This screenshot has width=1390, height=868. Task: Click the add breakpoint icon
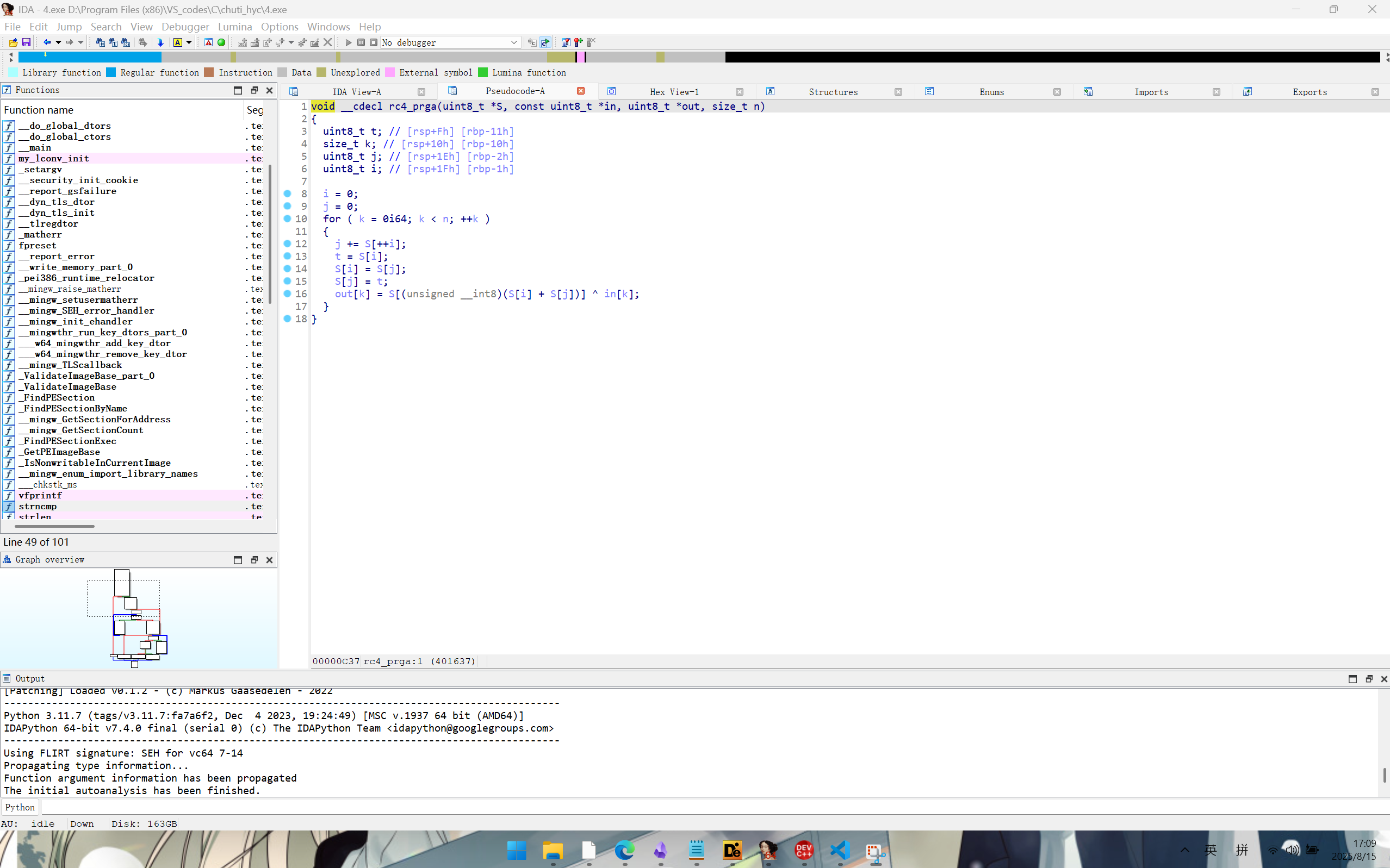[579, 42]
